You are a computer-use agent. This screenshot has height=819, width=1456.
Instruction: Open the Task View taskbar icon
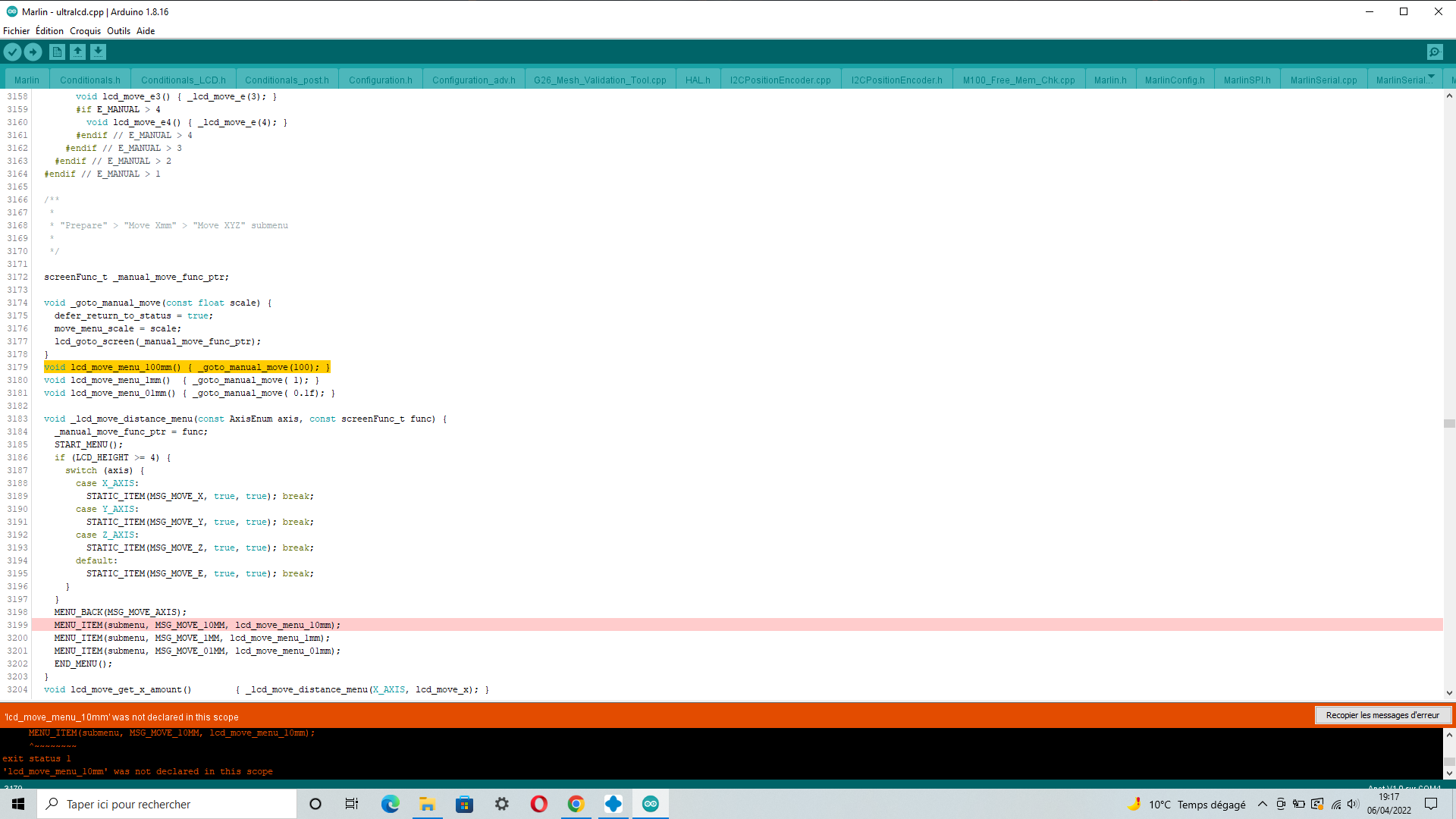pyautogui.click(x=352, y=804)
